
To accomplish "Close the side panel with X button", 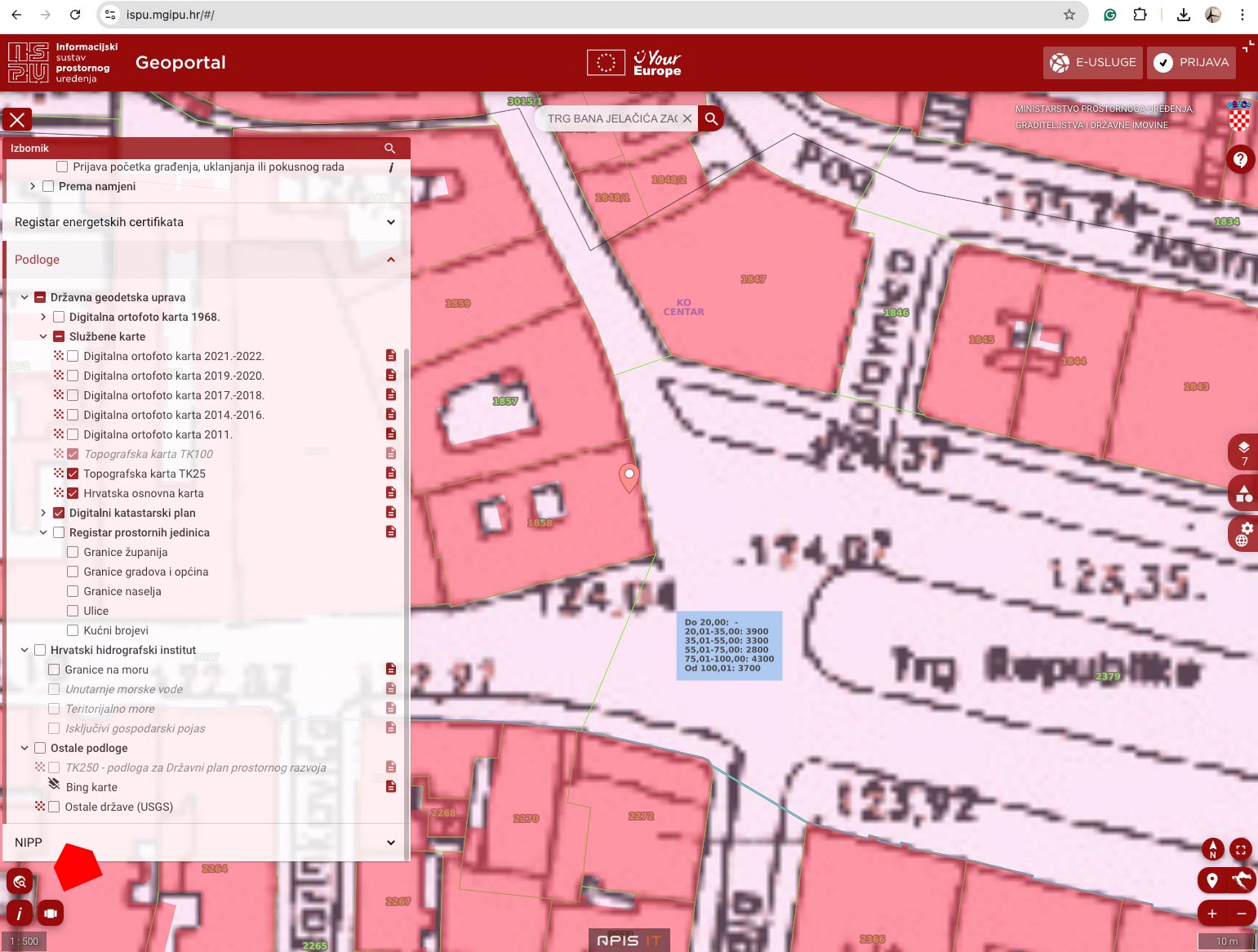I will [17, 120].
